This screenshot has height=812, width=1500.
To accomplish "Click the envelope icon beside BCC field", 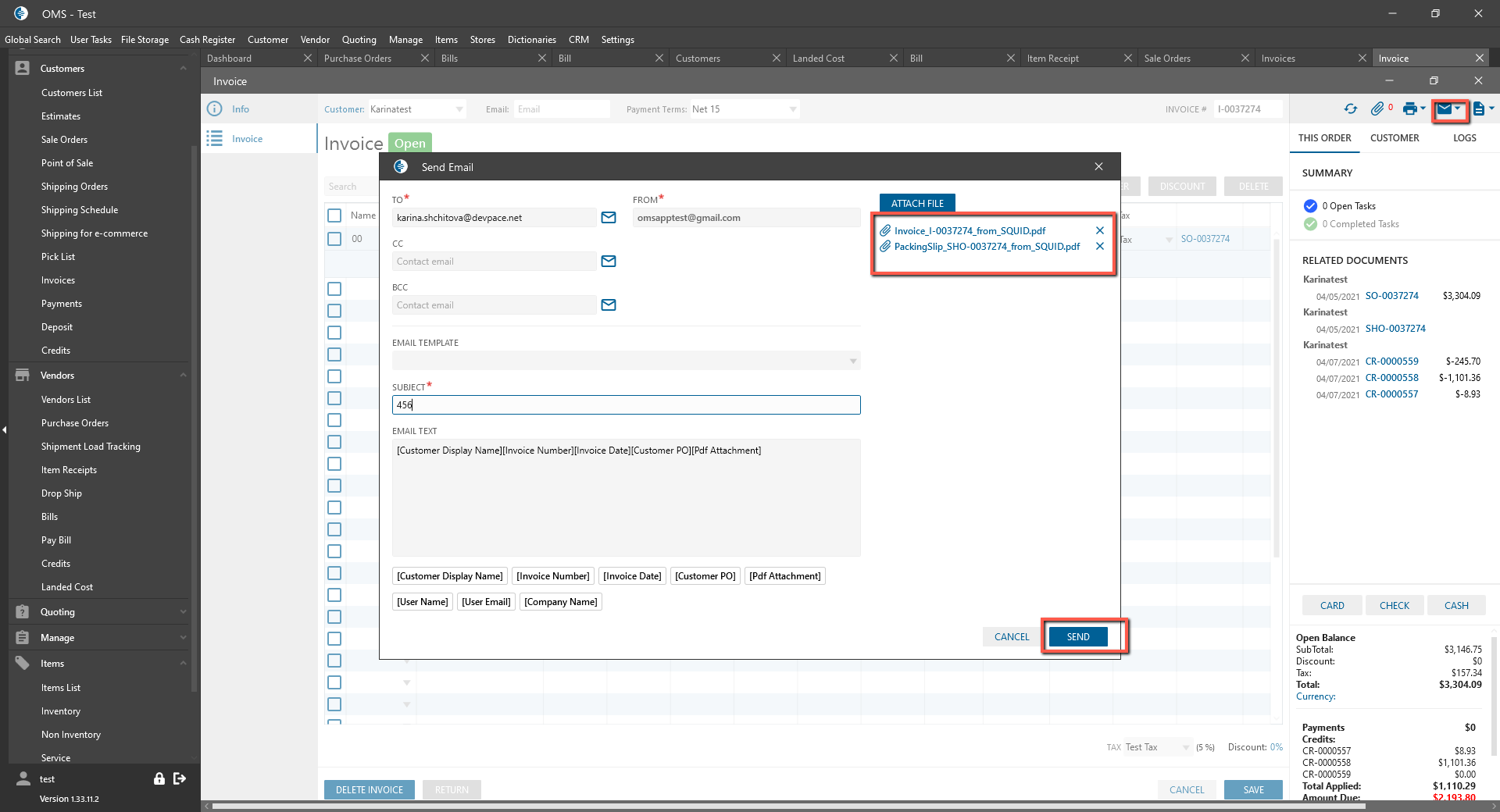I will tap(609, 305).
